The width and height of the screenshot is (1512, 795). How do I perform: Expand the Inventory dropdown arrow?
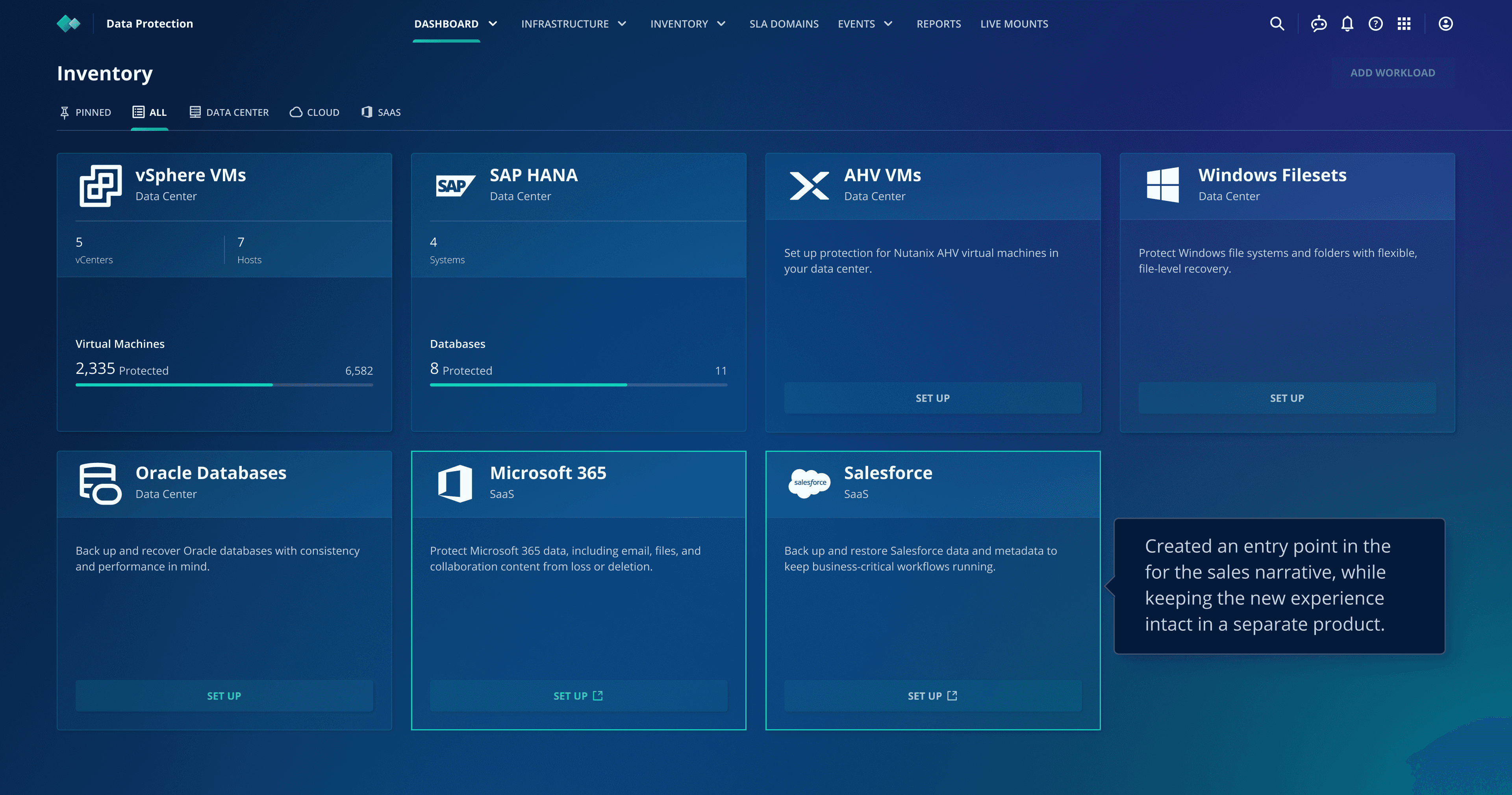[x=721, y=24]
